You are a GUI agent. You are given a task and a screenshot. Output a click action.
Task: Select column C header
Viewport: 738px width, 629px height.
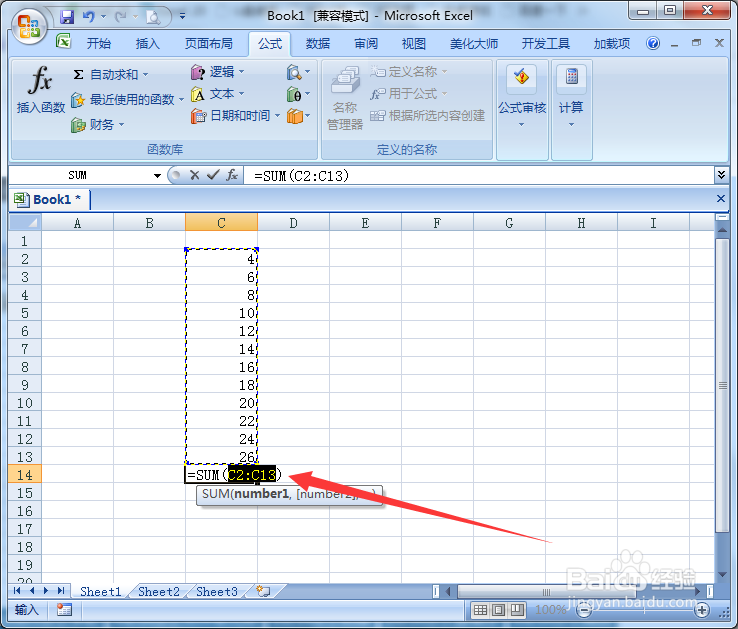[221, 223]
